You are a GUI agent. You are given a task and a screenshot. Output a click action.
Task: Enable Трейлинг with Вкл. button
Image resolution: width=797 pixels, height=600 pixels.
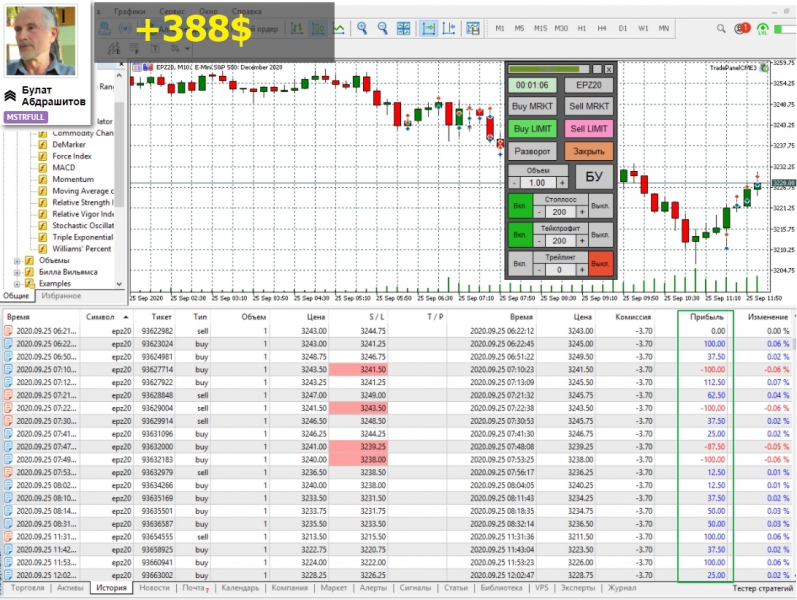[520, 264]
